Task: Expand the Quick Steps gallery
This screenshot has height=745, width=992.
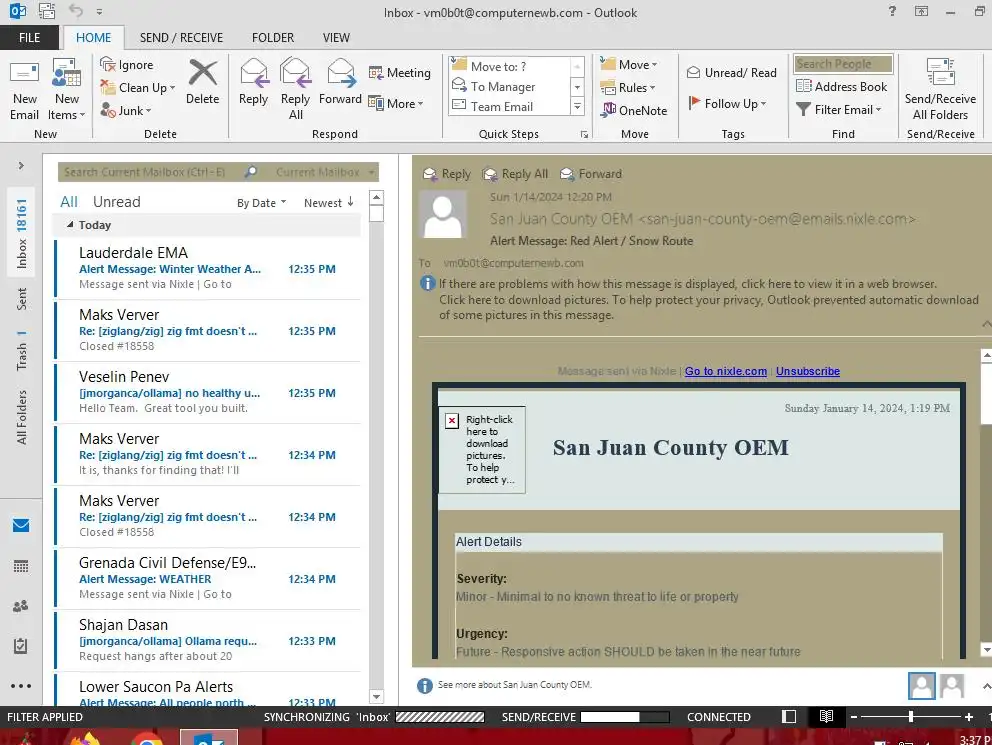Action: tap(577, 106)
